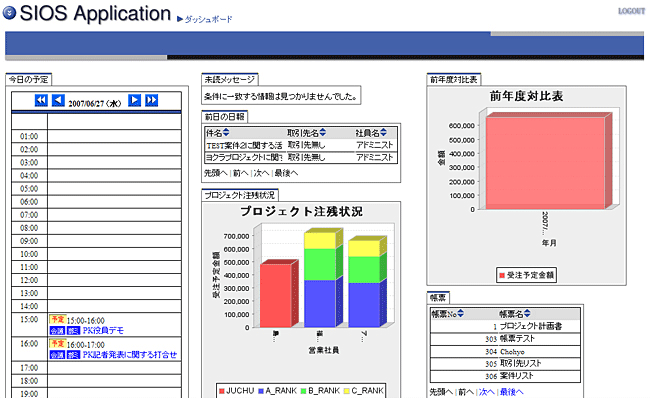Sort daily report by 件名 column

tap(226, 133)
